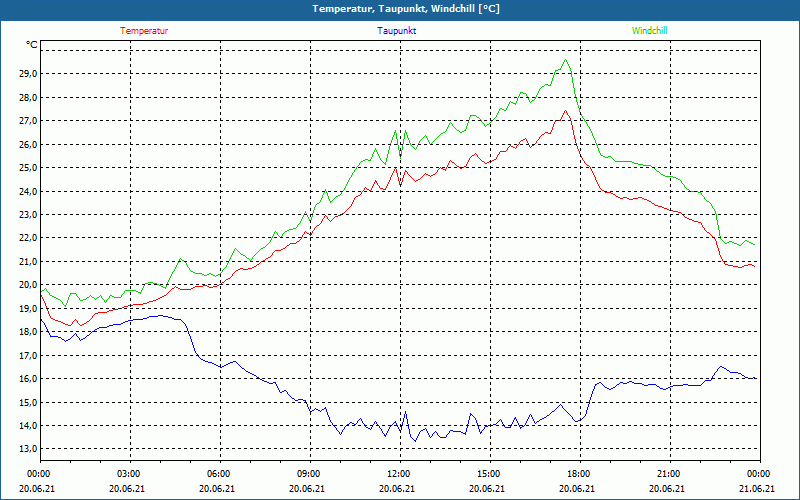Click the 24,0 y-axis value
Screen dimensions: 800x500
29,191
